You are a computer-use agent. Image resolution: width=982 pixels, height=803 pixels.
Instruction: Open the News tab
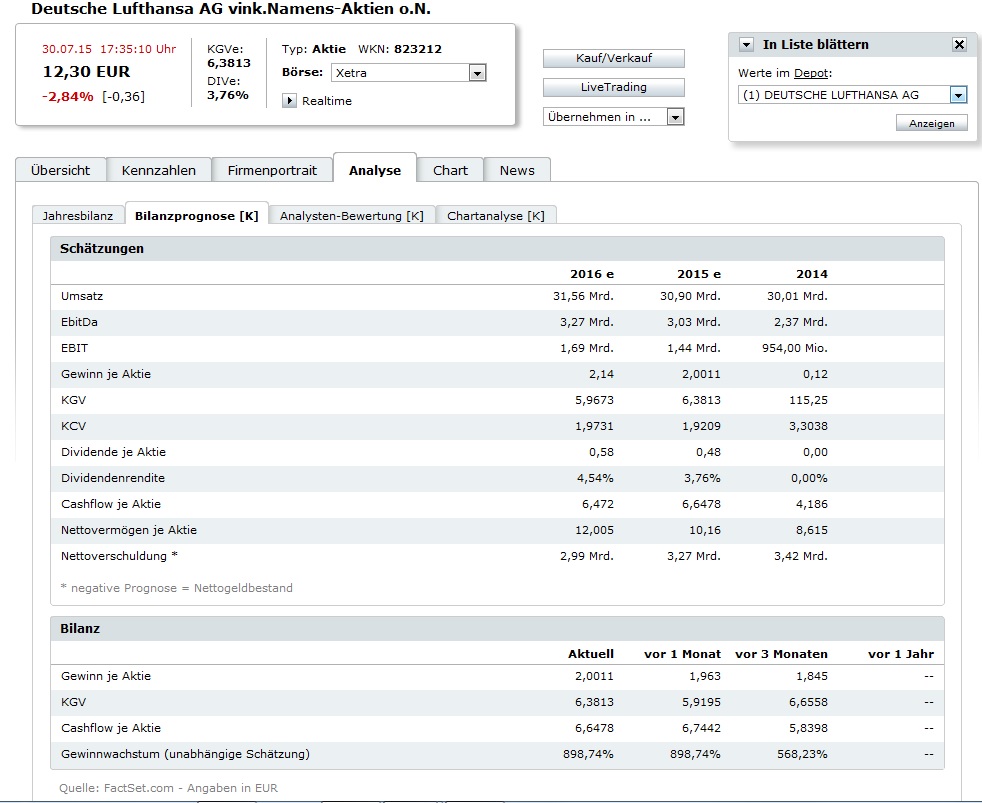tap(517, 170)
